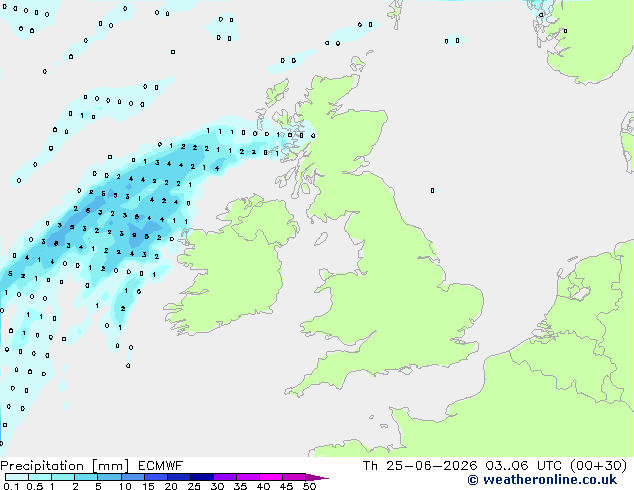Click the date text '25-06-2026'
The width and height of the screenshot is (634, 490).
coord(431,466)
